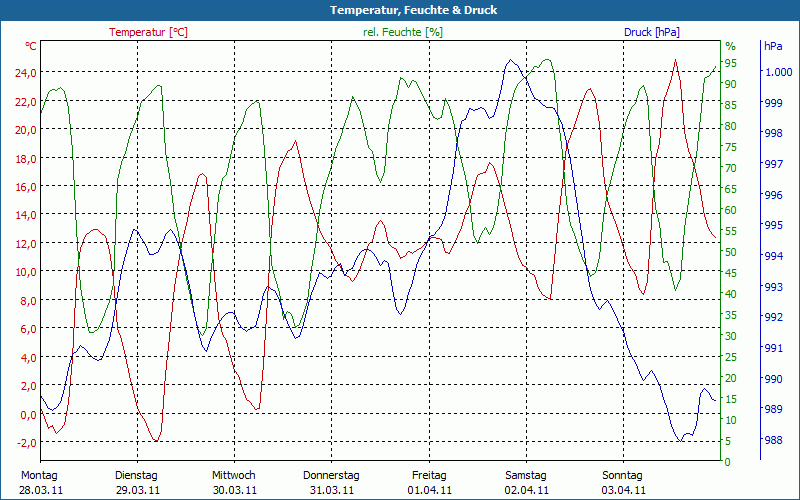800x500 pixels.
Task: Click humidity axis value 75
Action: tap(731, 147)
